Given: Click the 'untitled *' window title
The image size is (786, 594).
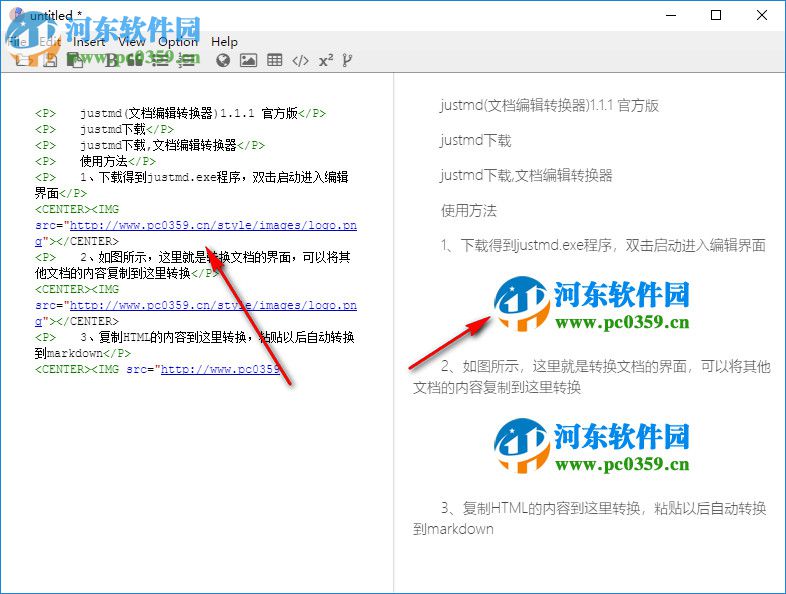Looking at the screenshot, I should click(x=56, y=16).
